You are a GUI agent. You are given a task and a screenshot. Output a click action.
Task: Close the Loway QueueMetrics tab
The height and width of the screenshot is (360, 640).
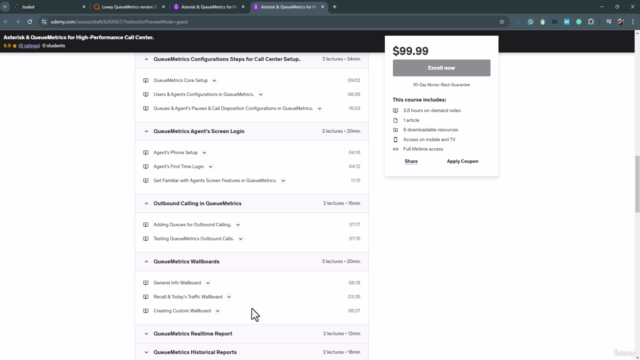(163, 7)
